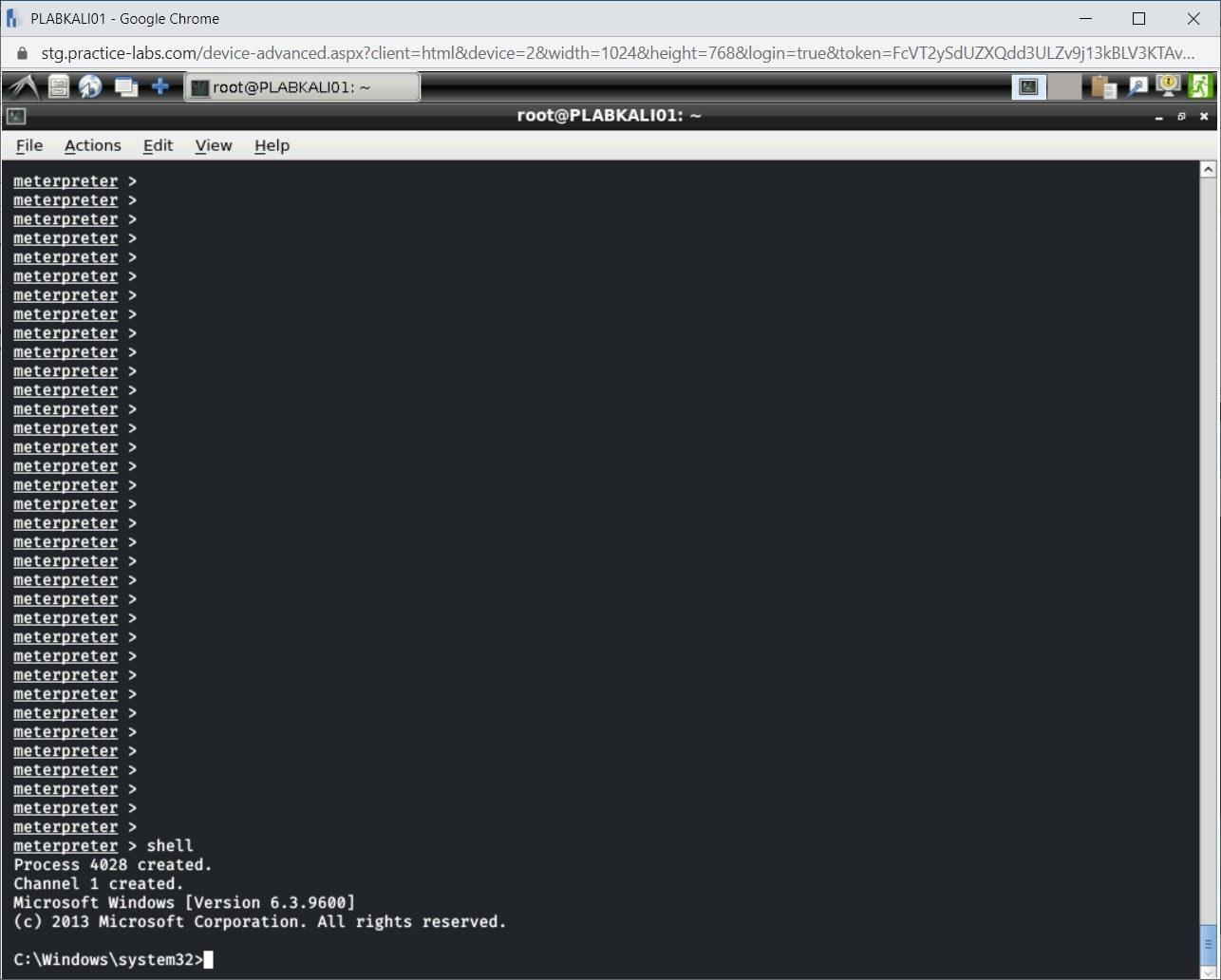Open the Actions menu
This screenshot has height=980, width=1221.
(x=92, y=145)
